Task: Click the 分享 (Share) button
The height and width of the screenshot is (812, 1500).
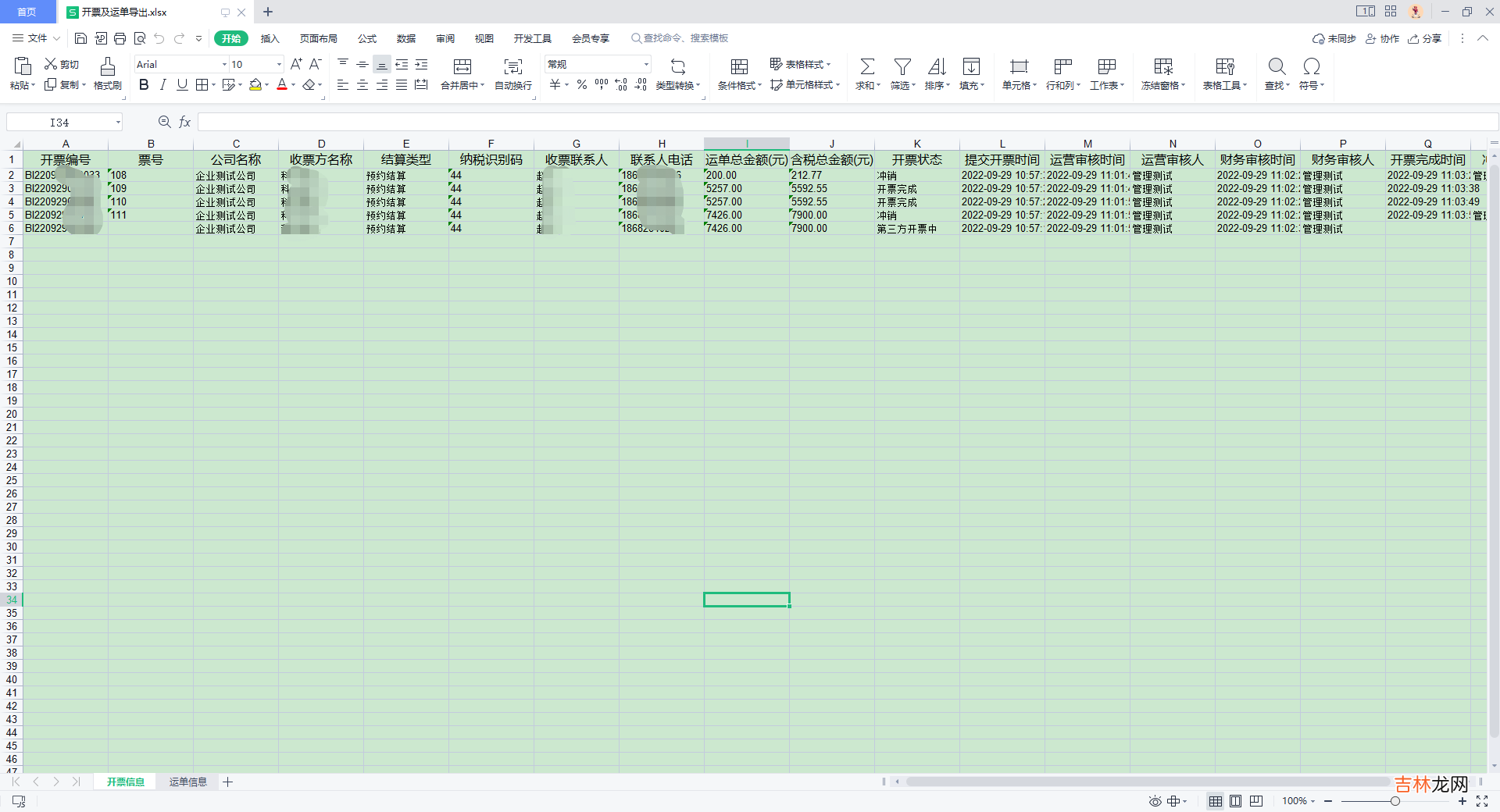Action: pos(1424,38)
